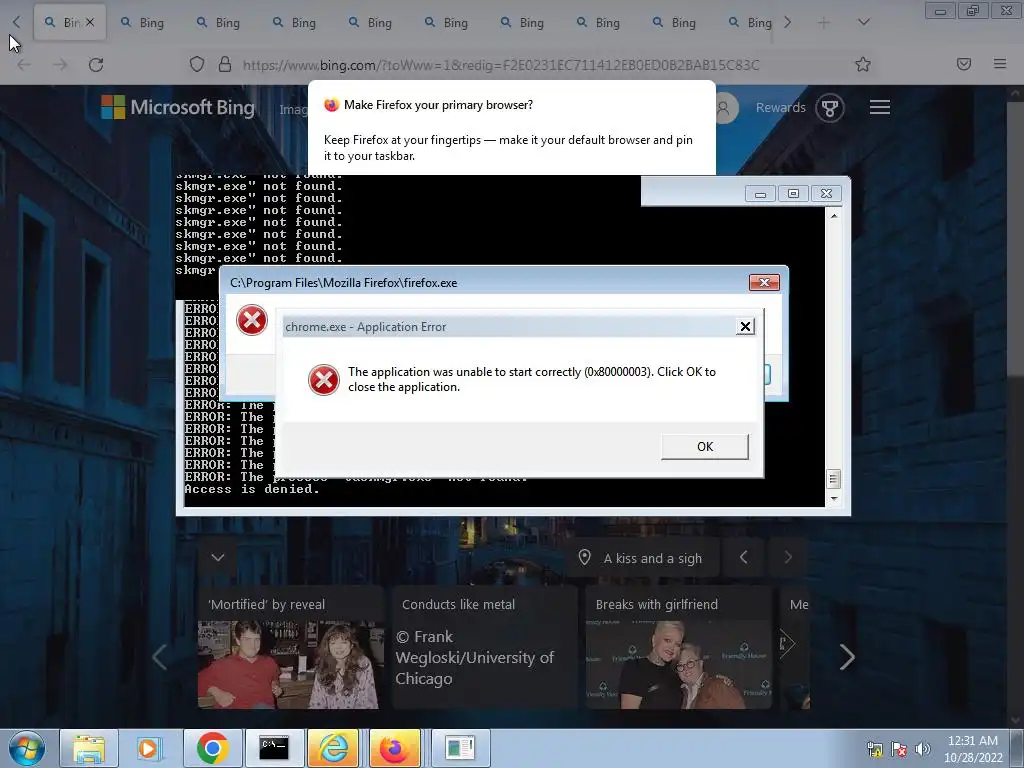The height and width of the screenshot is (768, 1024).
Task: Switch to the seventh Bing tab
Action: point(522,23)
